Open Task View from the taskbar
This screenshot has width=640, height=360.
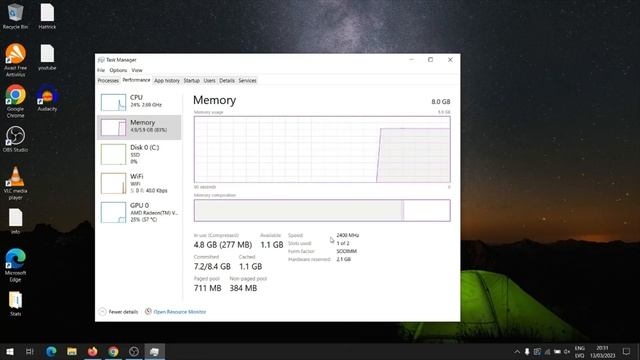pos(29,351)
